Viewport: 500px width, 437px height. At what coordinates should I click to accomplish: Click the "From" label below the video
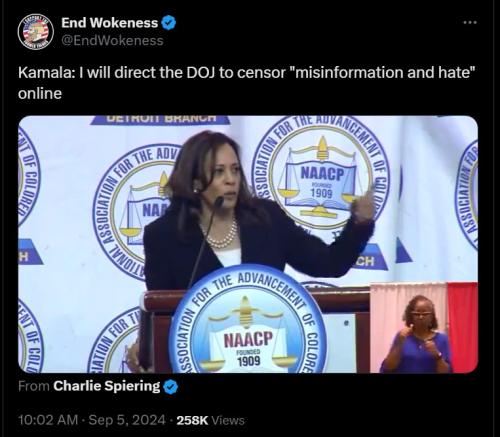coord(34,386)
